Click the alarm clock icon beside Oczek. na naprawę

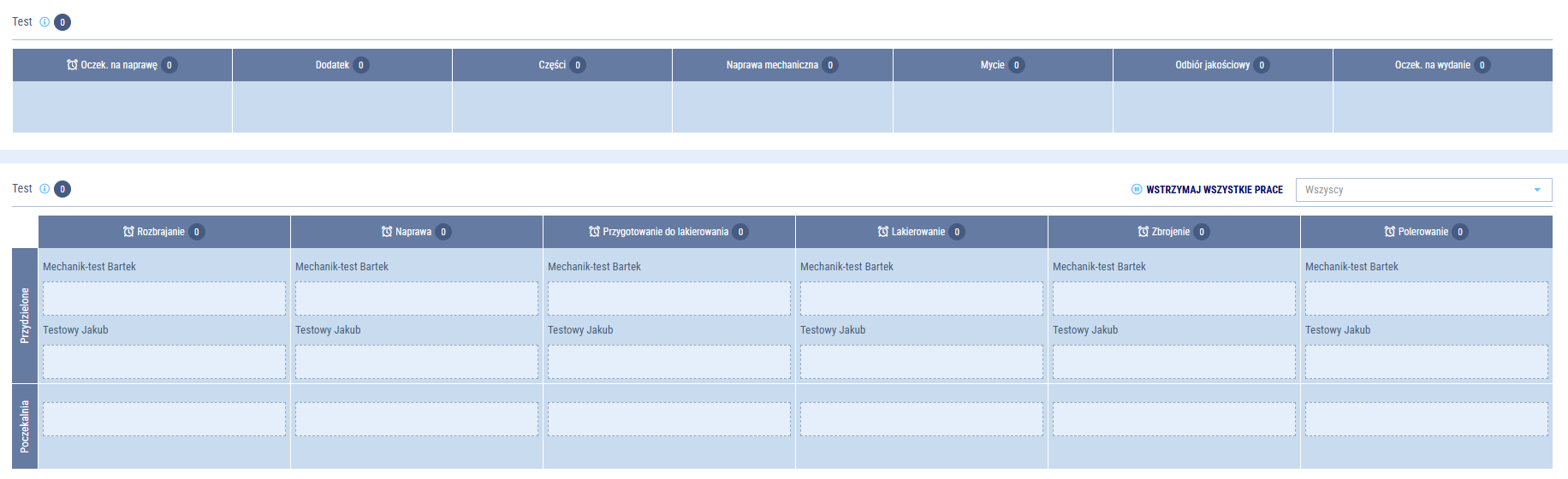tap(73, 65)
